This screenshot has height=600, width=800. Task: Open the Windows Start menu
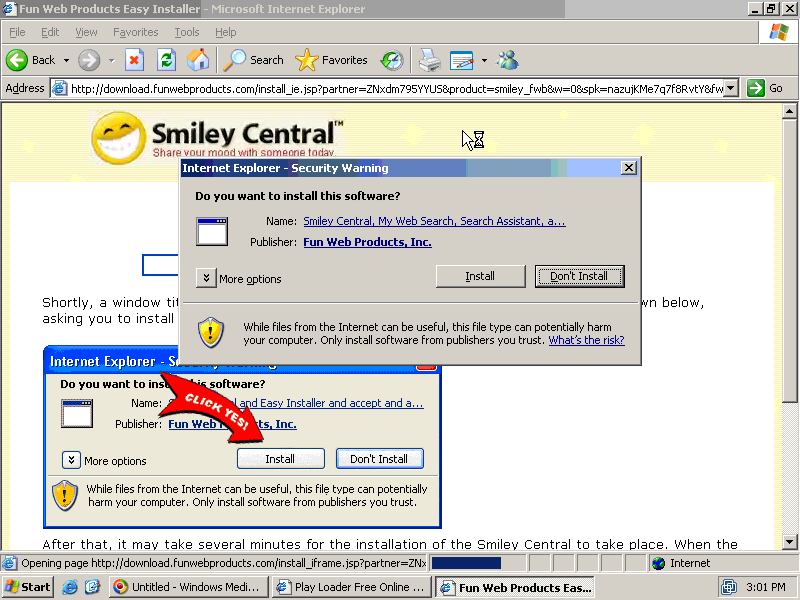[27, 587]
